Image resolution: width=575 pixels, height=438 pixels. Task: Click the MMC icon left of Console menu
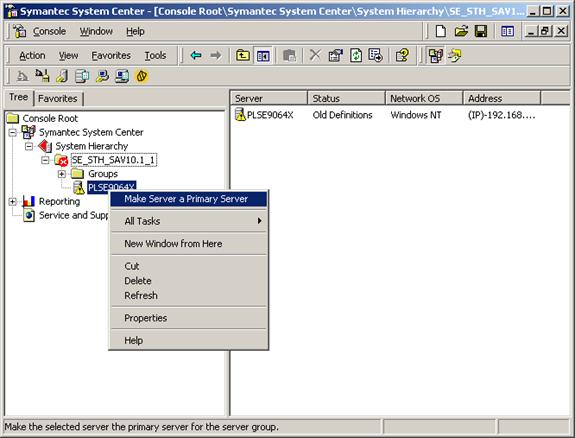click(x=19, y=31)
